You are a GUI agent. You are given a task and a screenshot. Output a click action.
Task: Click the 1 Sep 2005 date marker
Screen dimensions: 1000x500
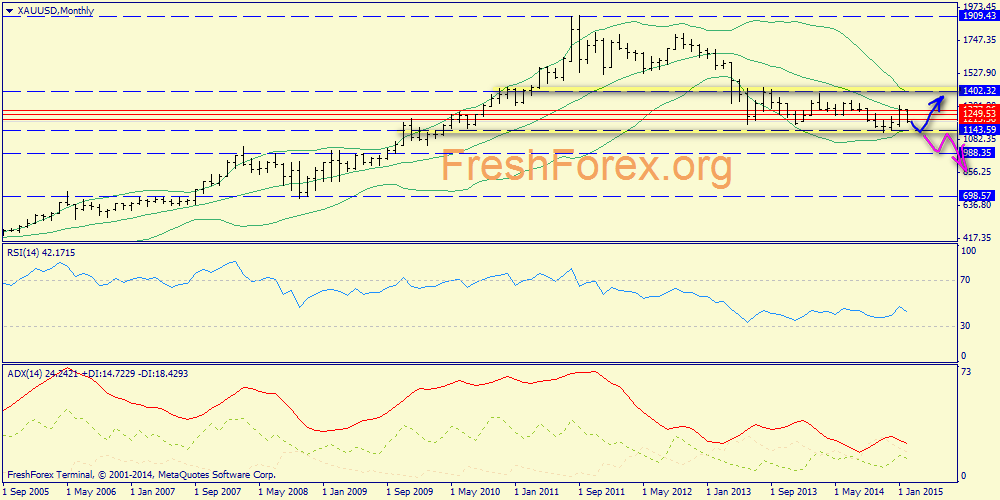(26, 491)
